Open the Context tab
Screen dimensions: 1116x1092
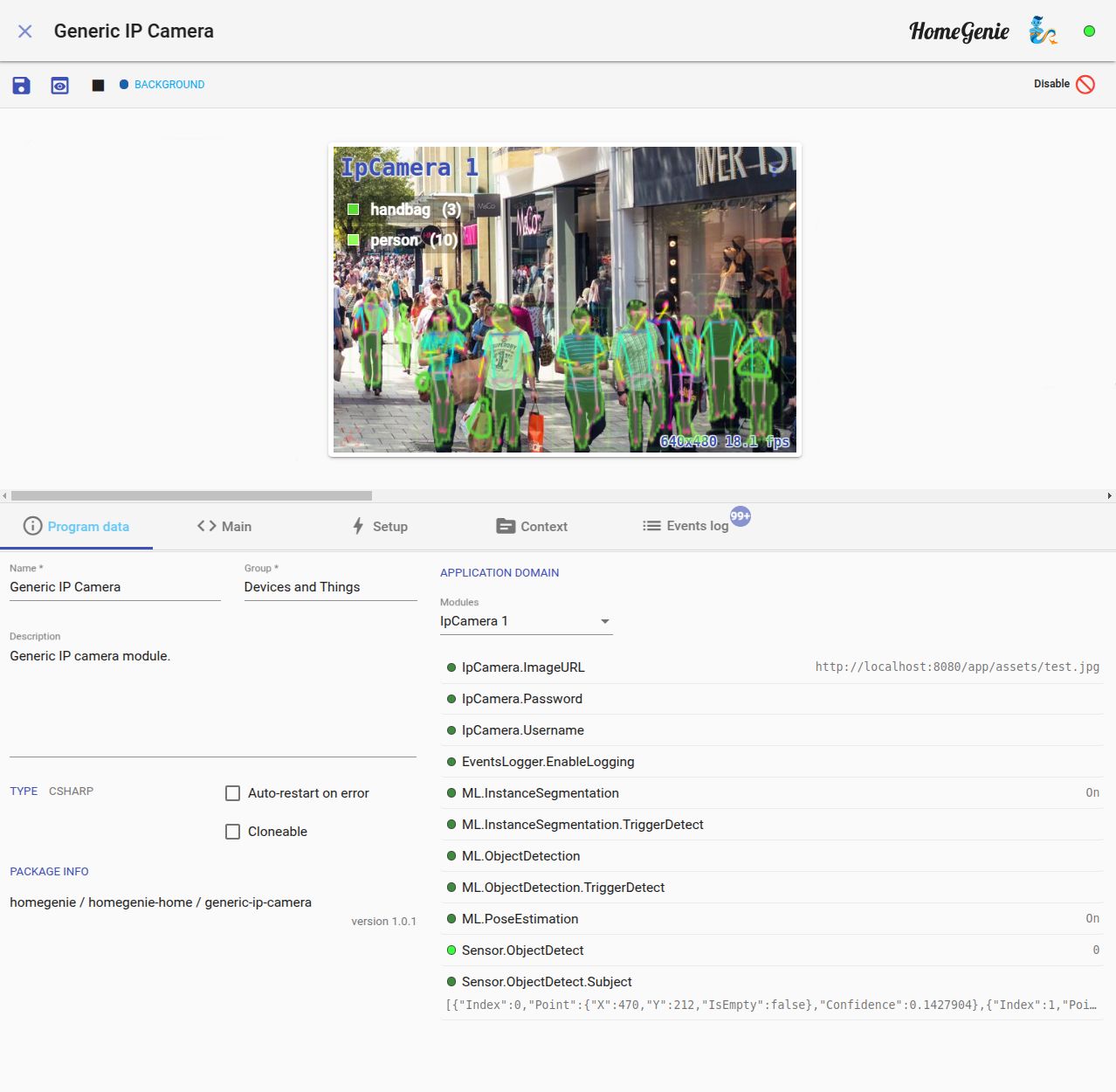tap(532, 526)
